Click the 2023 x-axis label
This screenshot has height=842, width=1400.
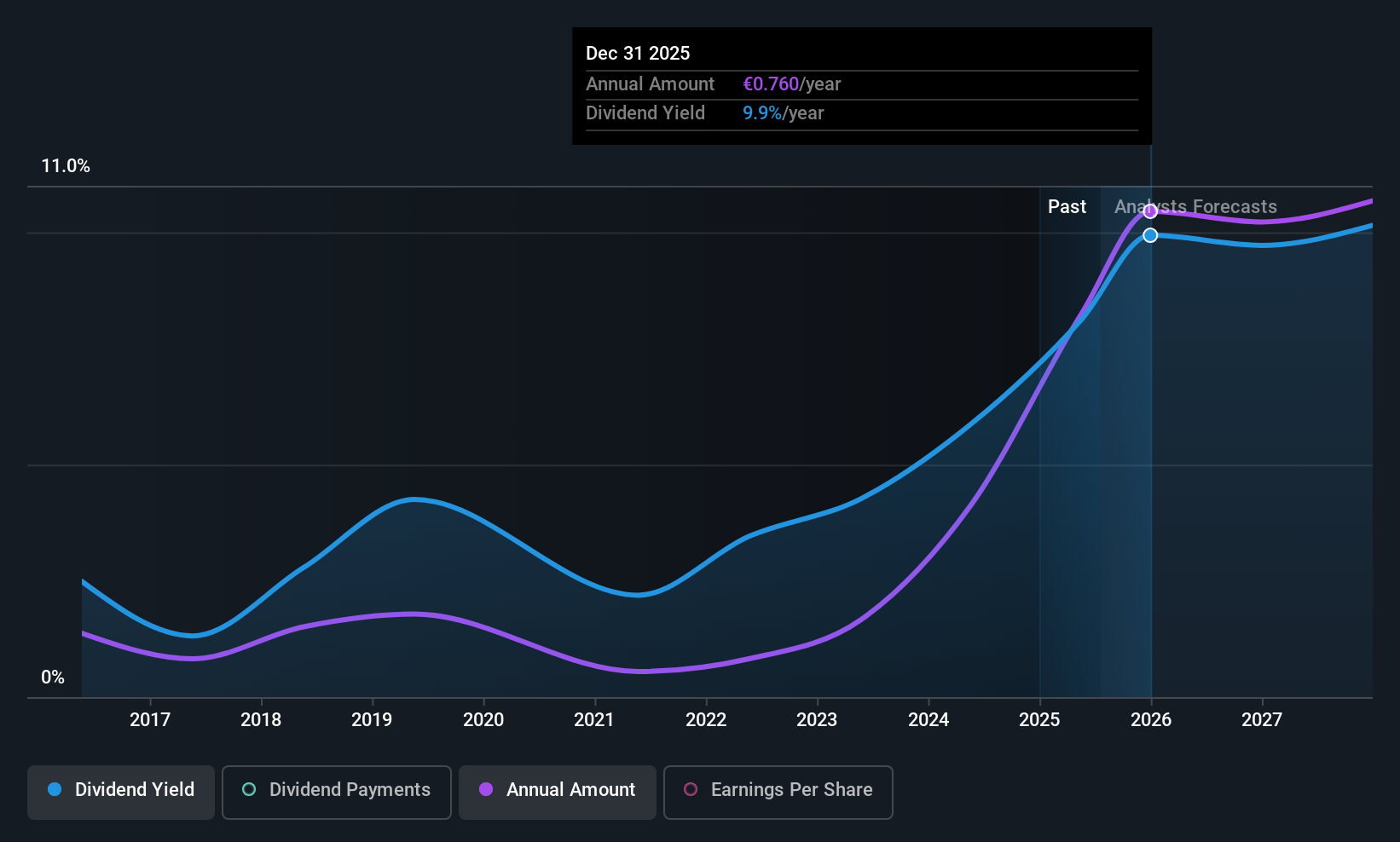[817, 720]
